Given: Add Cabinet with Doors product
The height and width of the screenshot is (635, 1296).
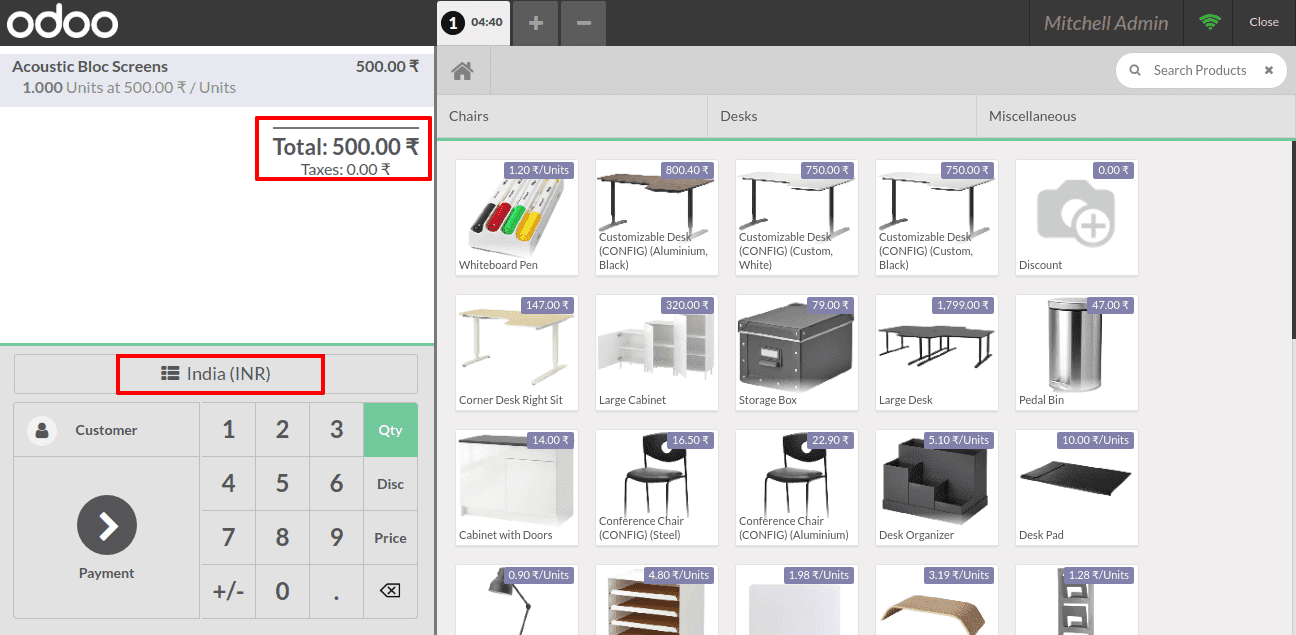Looking at the screenshot, I should click(x=517, y=487).
